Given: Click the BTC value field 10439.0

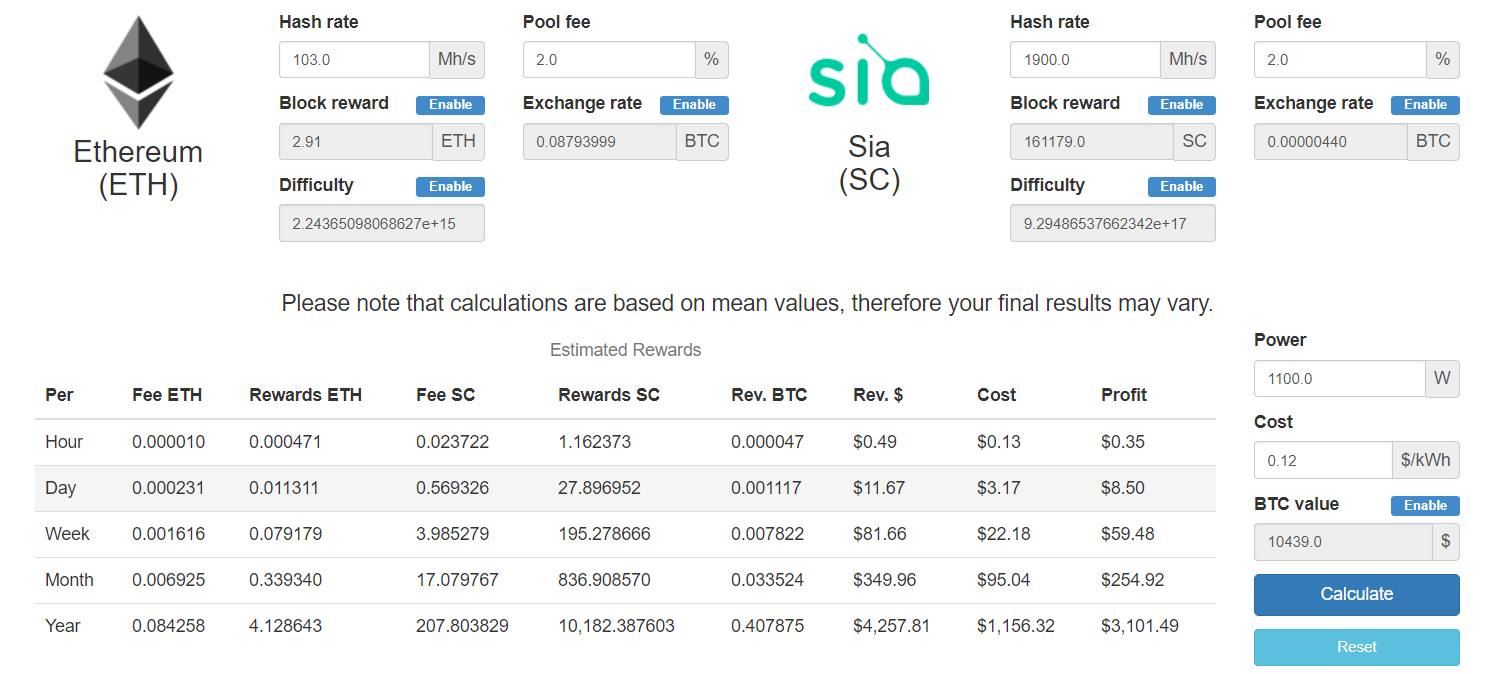Looking at the screenshot, I should (1343, 542).
